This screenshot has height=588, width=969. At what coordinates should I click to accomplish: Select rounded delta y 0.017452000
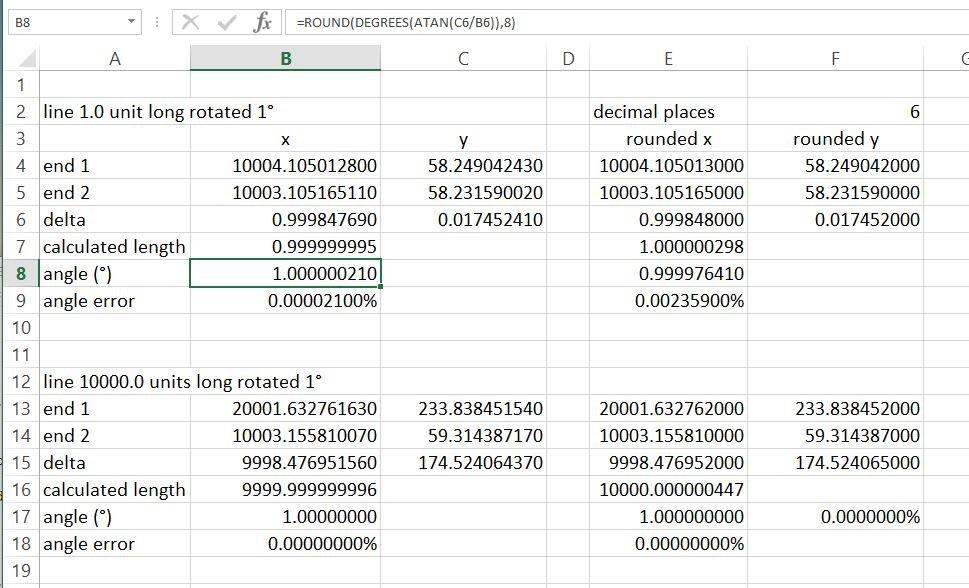pos(836,219)
